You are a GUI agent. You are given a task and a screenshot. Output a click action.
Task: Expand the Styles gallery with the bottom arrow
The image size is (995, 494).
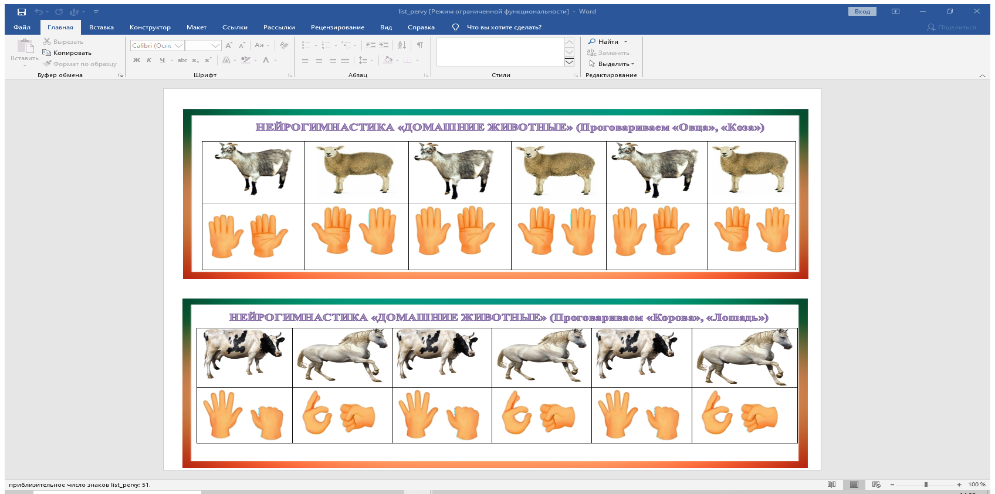click(570, 62)
